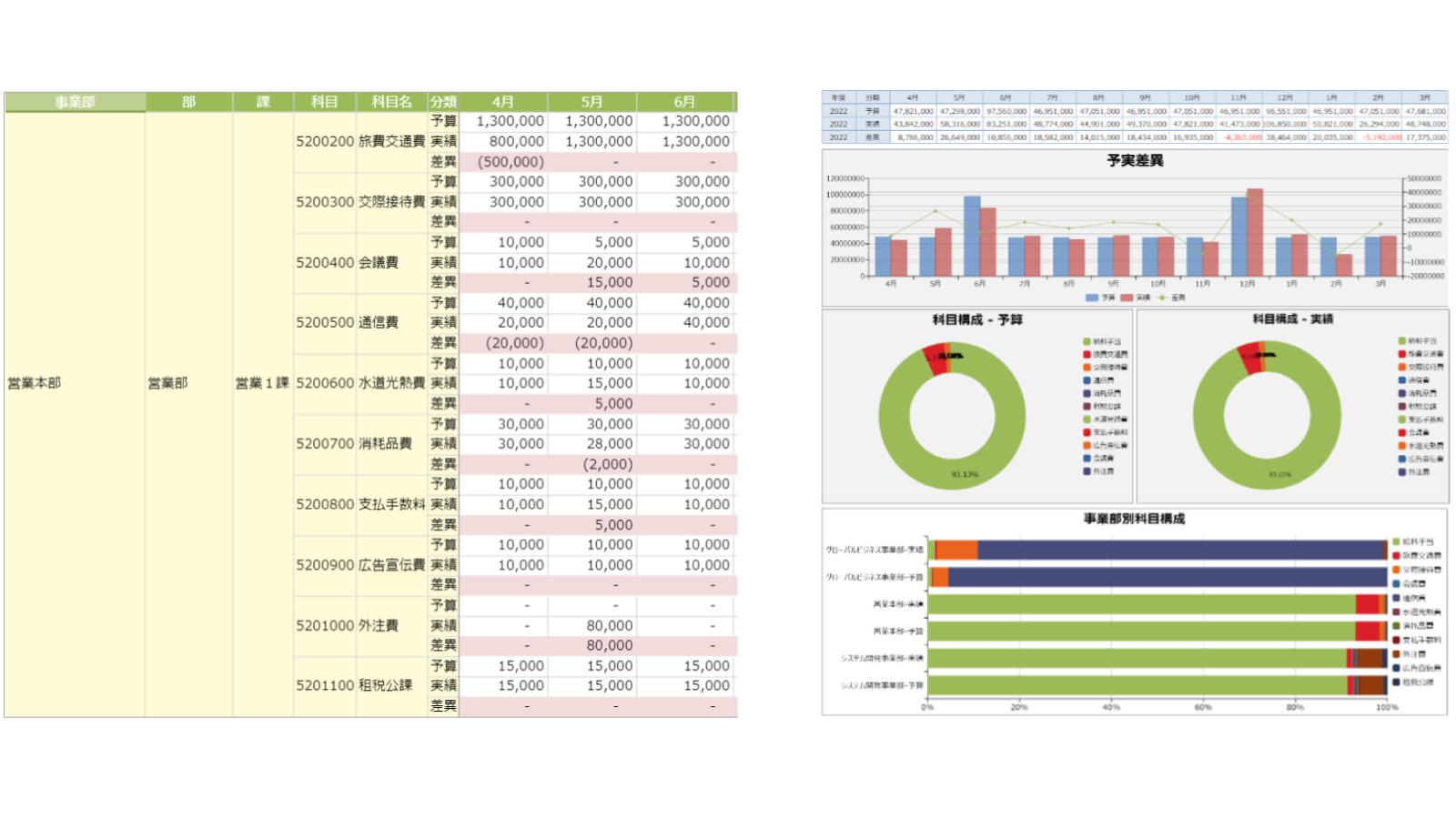Click the orange segment in the topmost stacked bar
1456x819 pixels.
(956, 550)
